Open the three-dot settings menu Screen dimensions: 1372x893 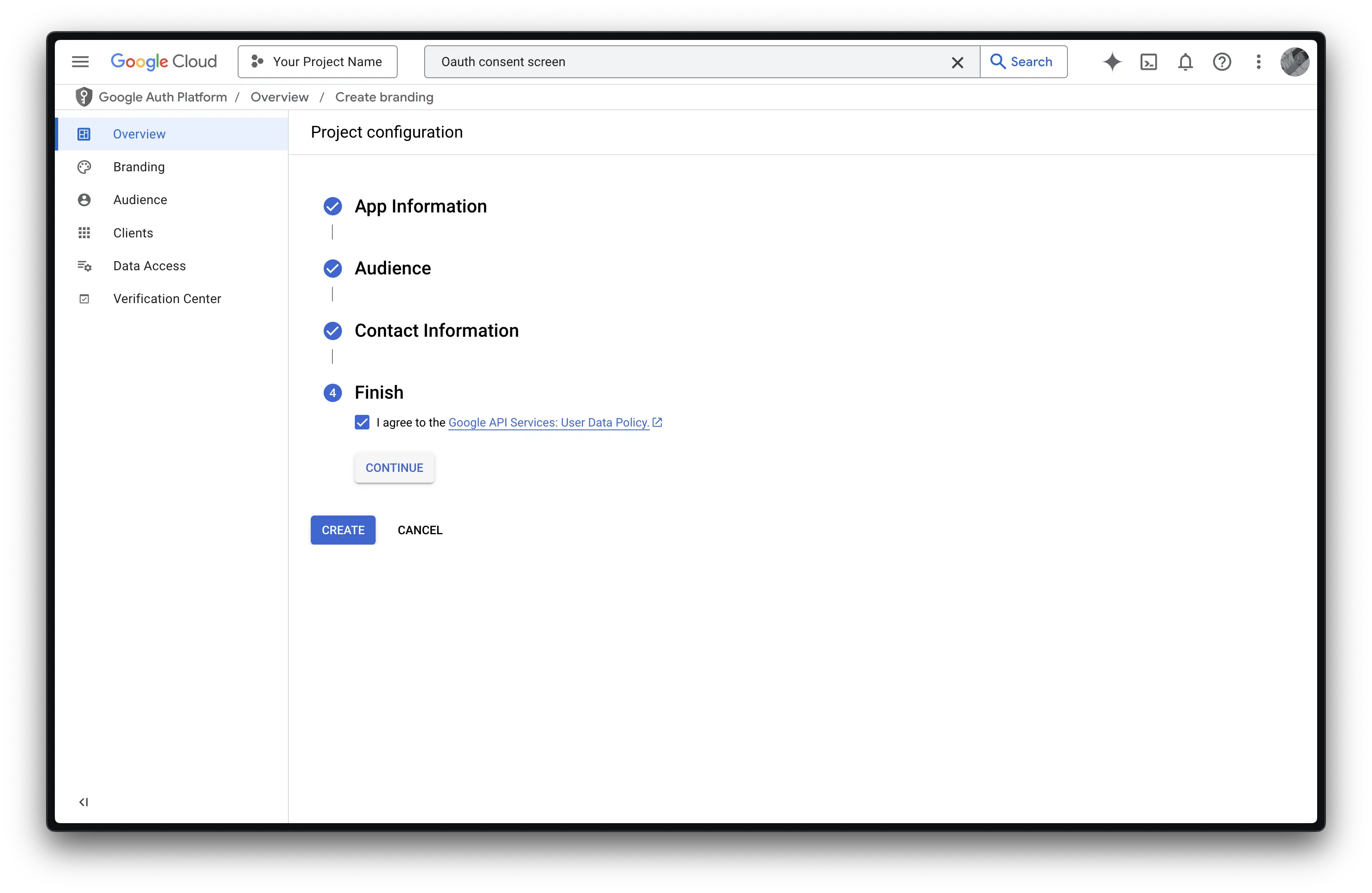coord(1259,62)
